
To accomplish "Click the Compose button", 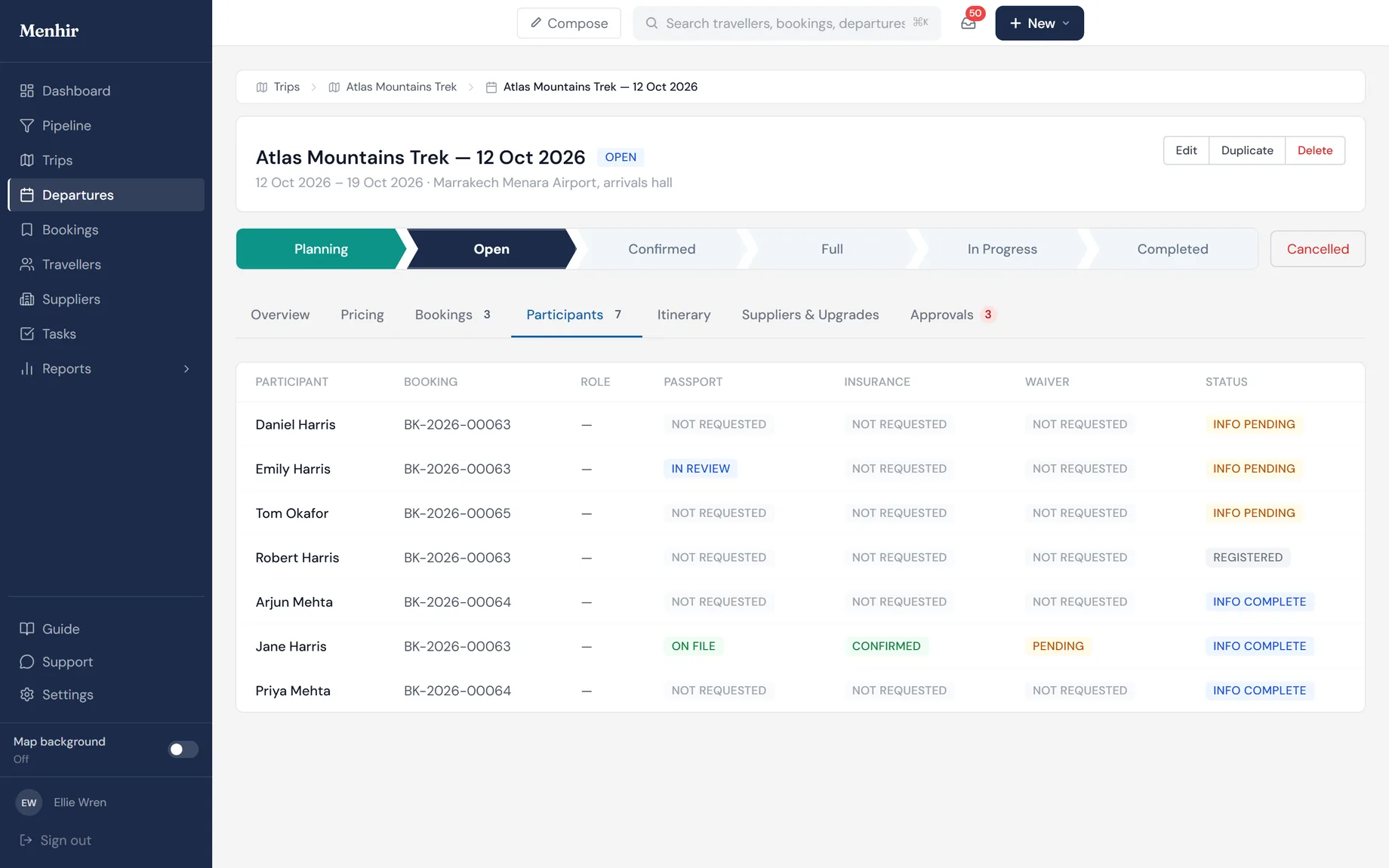I will [x=569, y=23].
